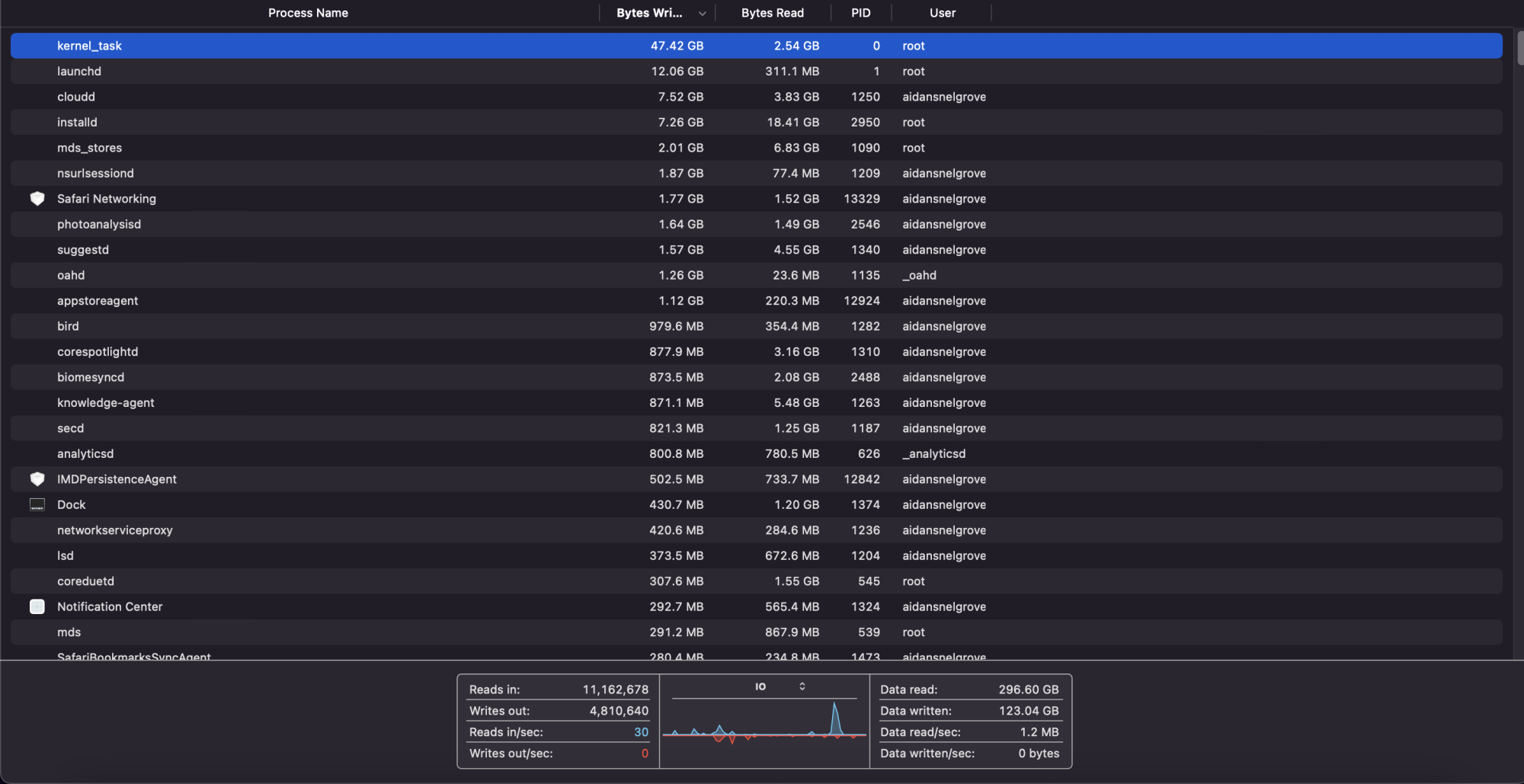Select the mds_stores process name
This screenshot has height=784, width=1524.
point(89,148)
